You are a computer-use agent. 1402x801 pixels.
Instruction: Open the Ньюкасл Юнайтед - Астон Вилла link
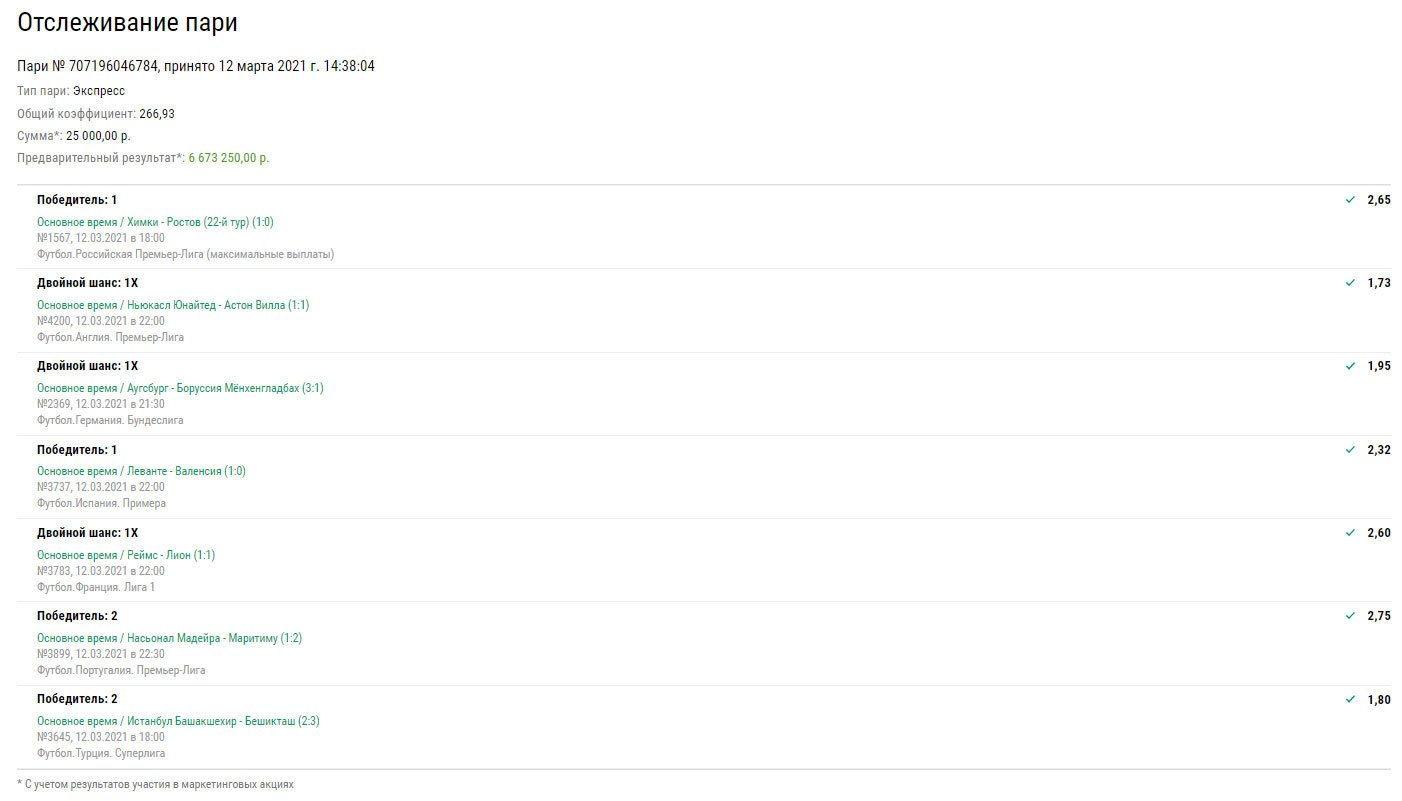[173, 305]
